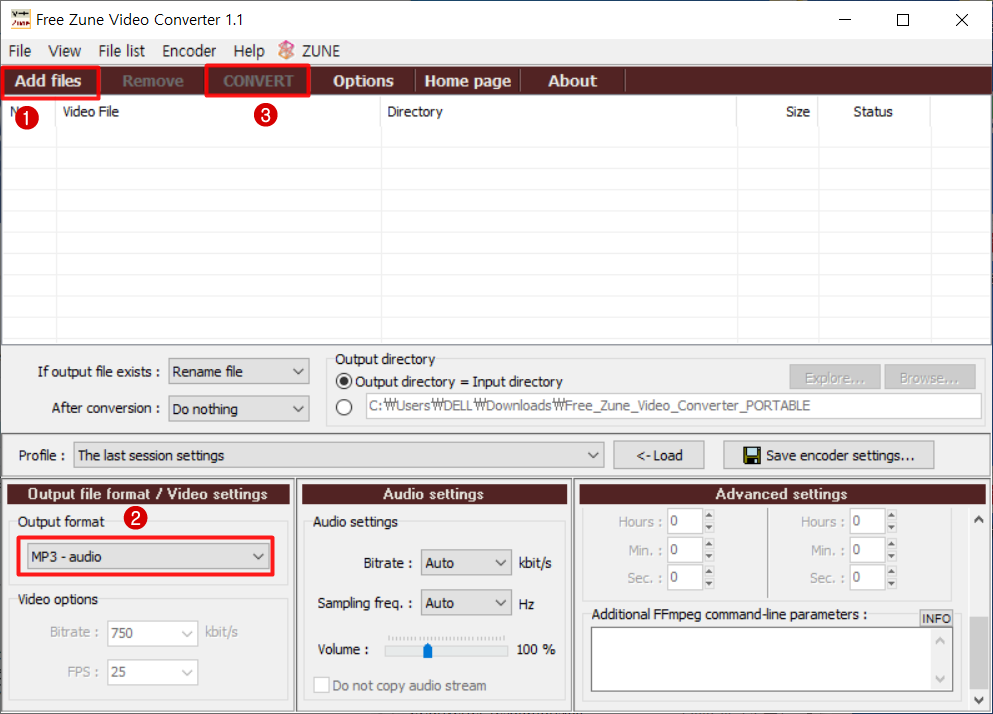Open the ZUNE menu icon
This screenshot has height=714, width=993.
pos(286,50)
